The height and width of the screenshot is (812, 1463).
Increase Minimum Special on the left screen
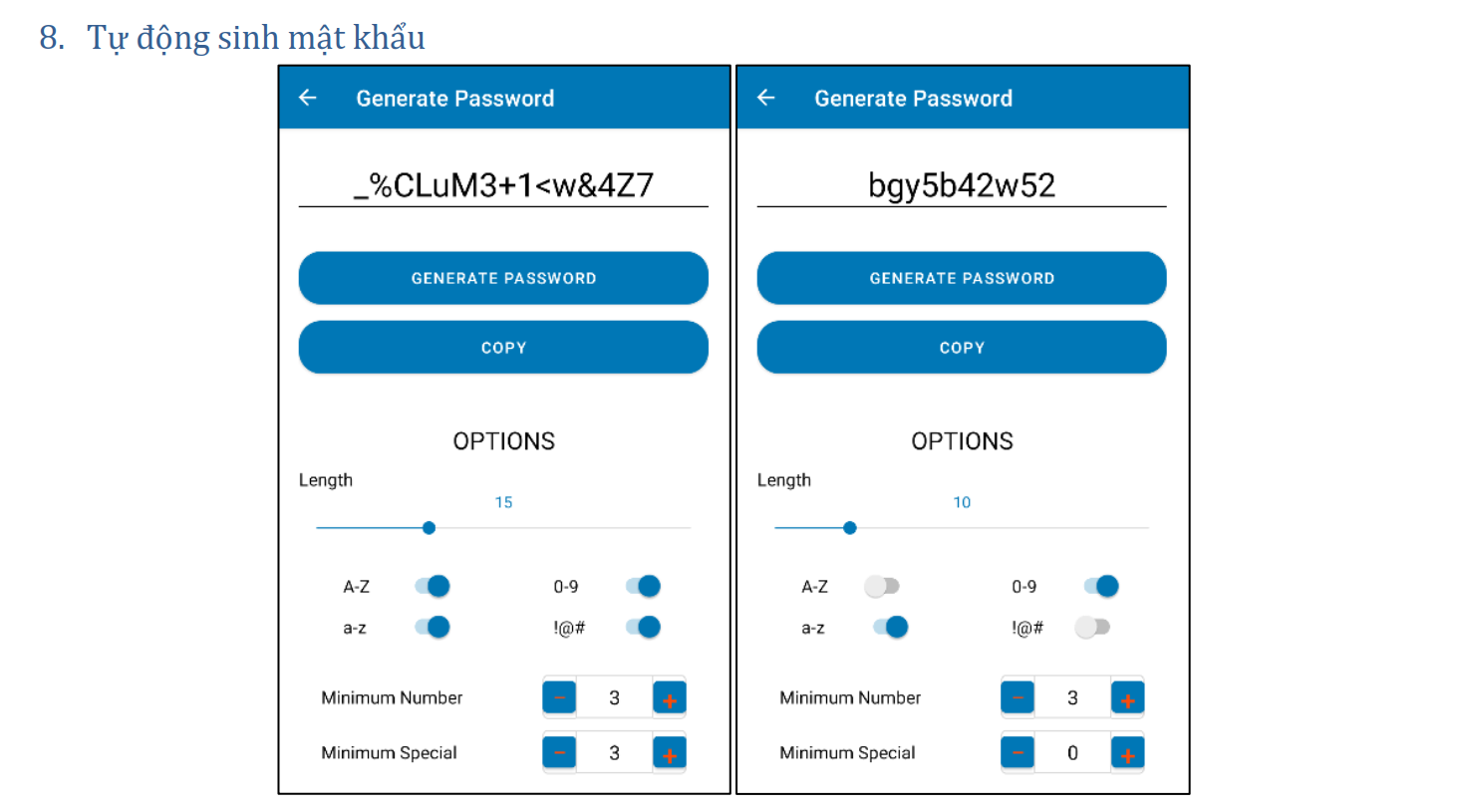pos(669,753)
